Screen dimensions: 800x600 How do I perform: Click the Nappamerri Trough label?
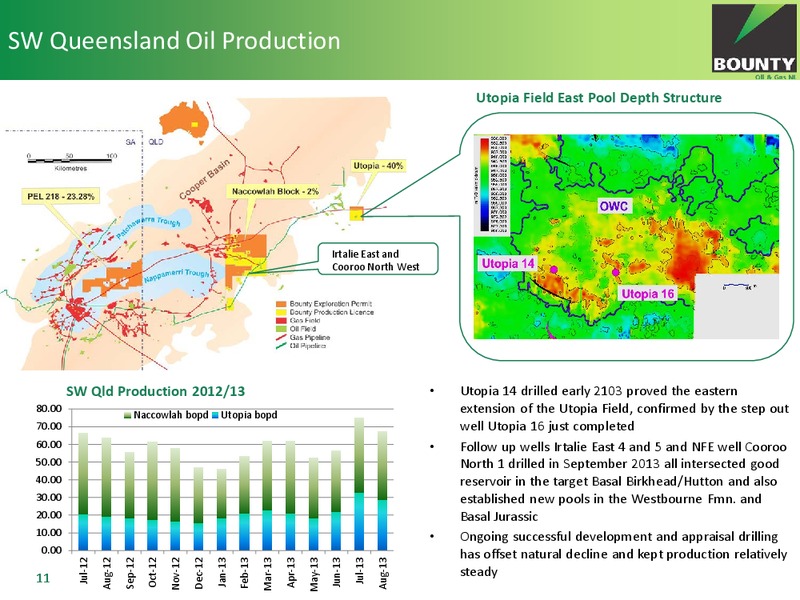(177, 276)
